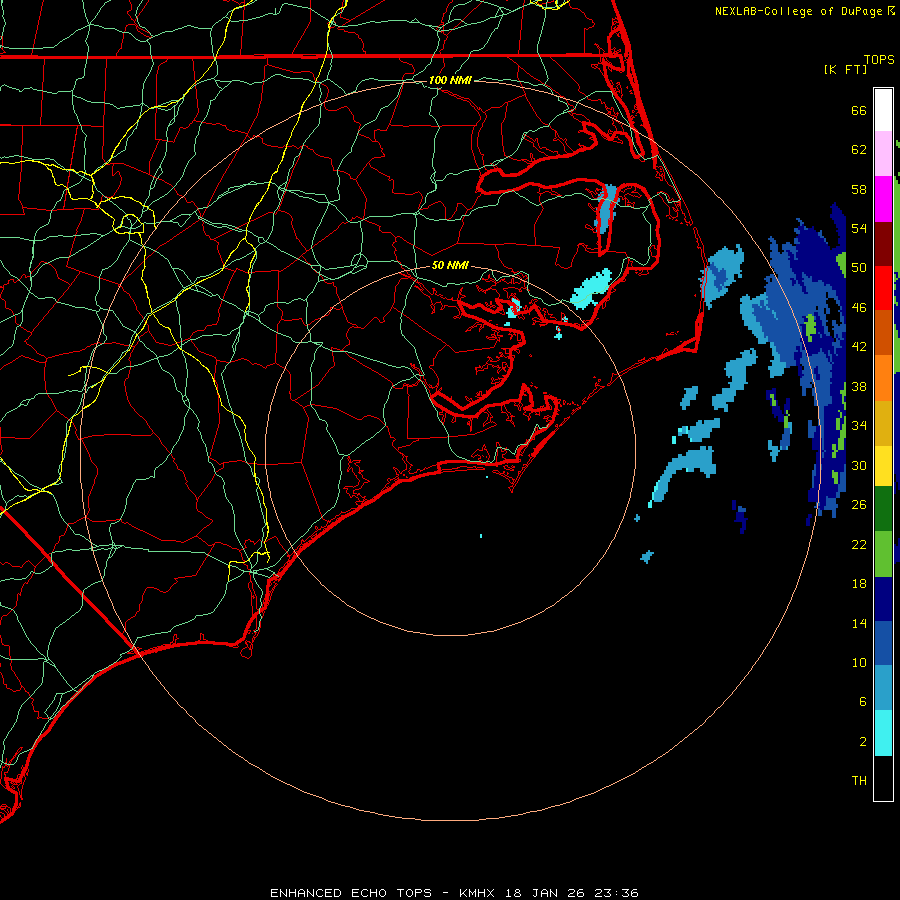
Task: Click the TOPS legend title
Action: tap(879, 60)
